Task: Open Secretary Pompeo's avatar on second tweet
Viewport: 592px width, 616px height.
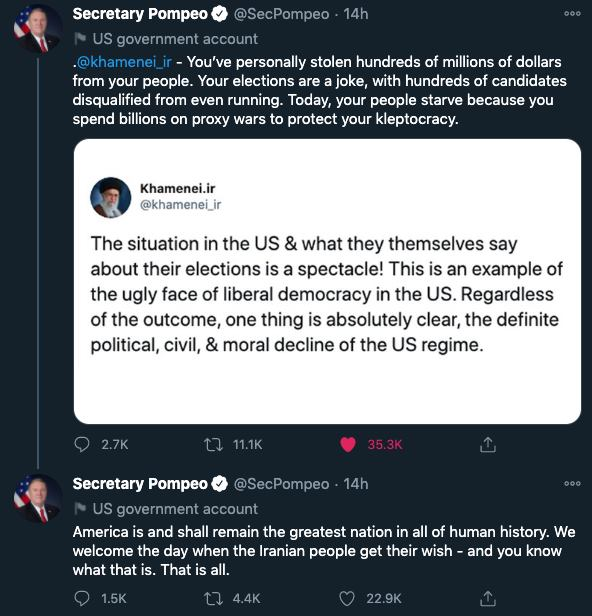Action: tap(37, 499)
